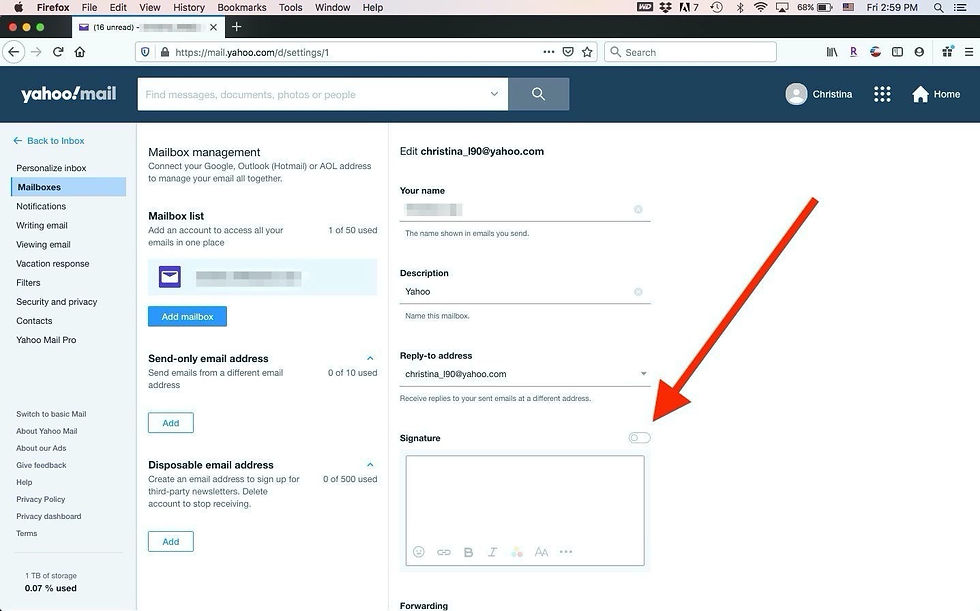
Task: Enable the Signature toggle
Action: [x=639, y=437]
